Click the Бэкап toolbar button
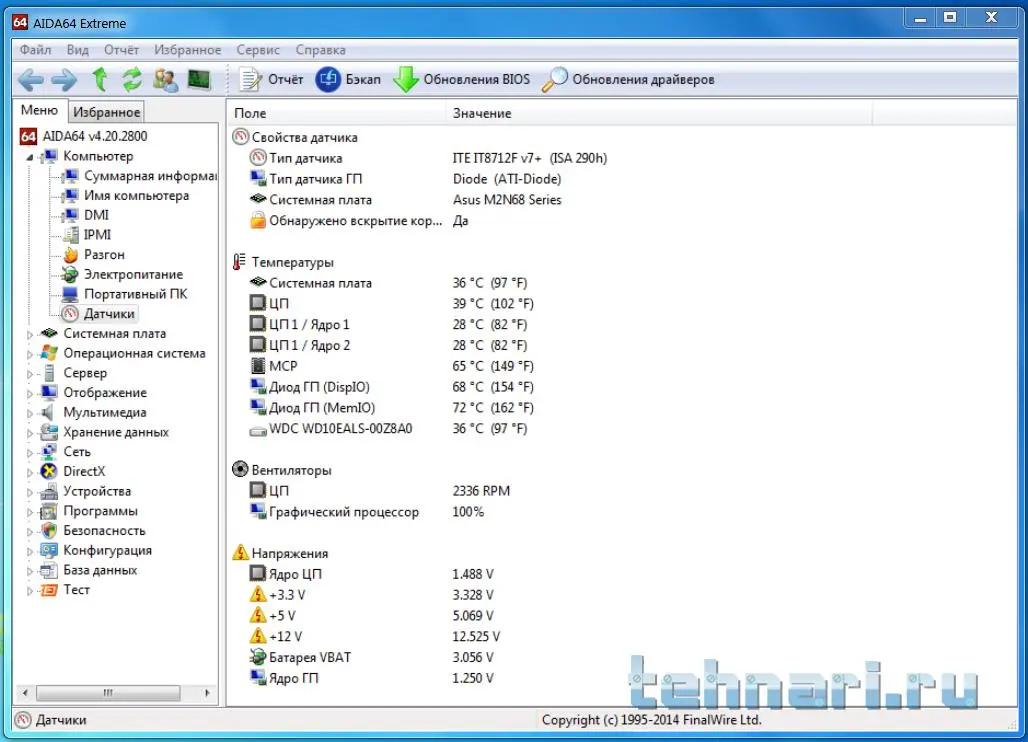 [x=349, y=80]
